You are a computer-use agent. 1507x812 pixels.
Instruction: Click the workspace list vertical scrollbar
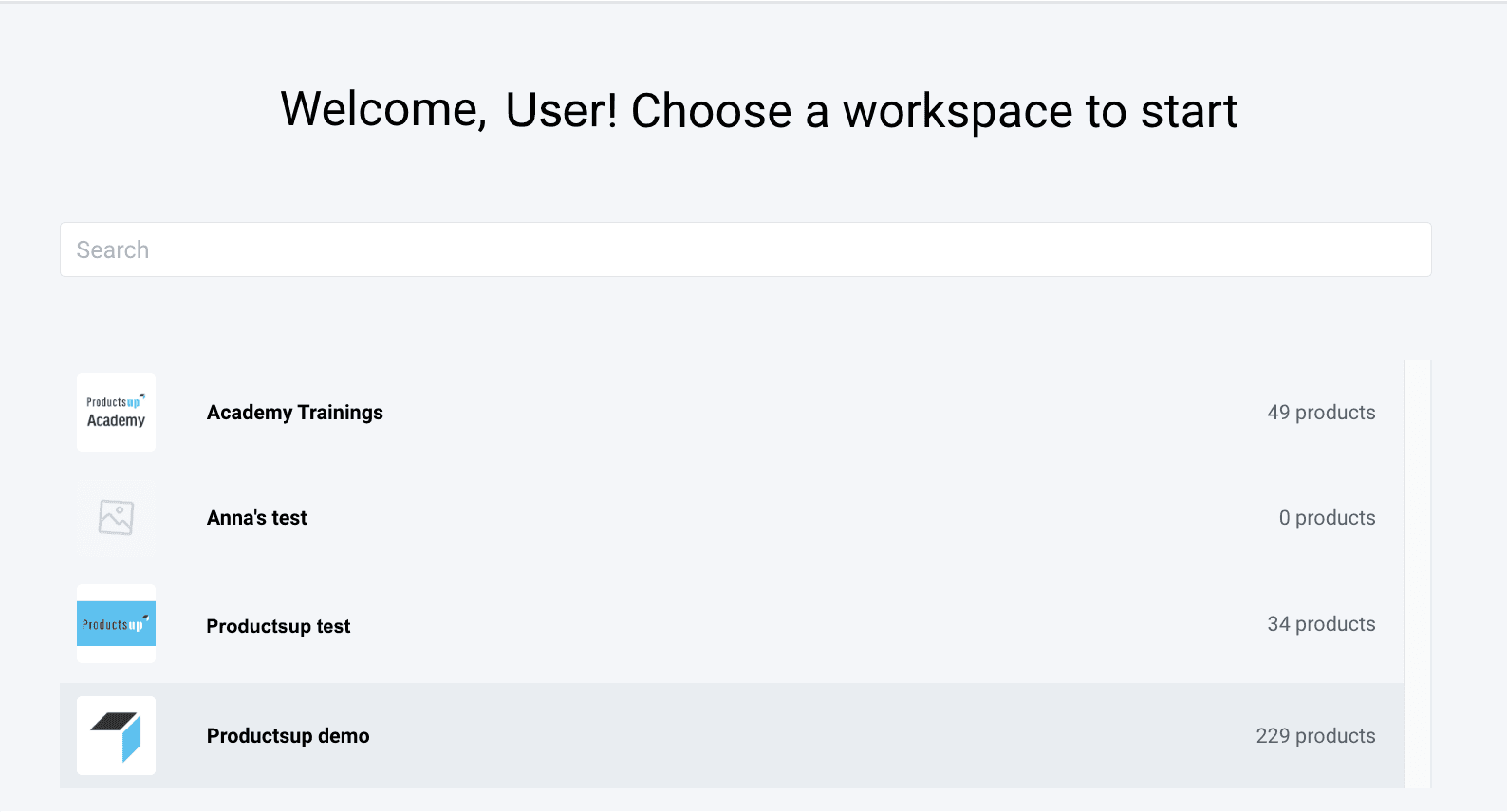coord(1417,569)
